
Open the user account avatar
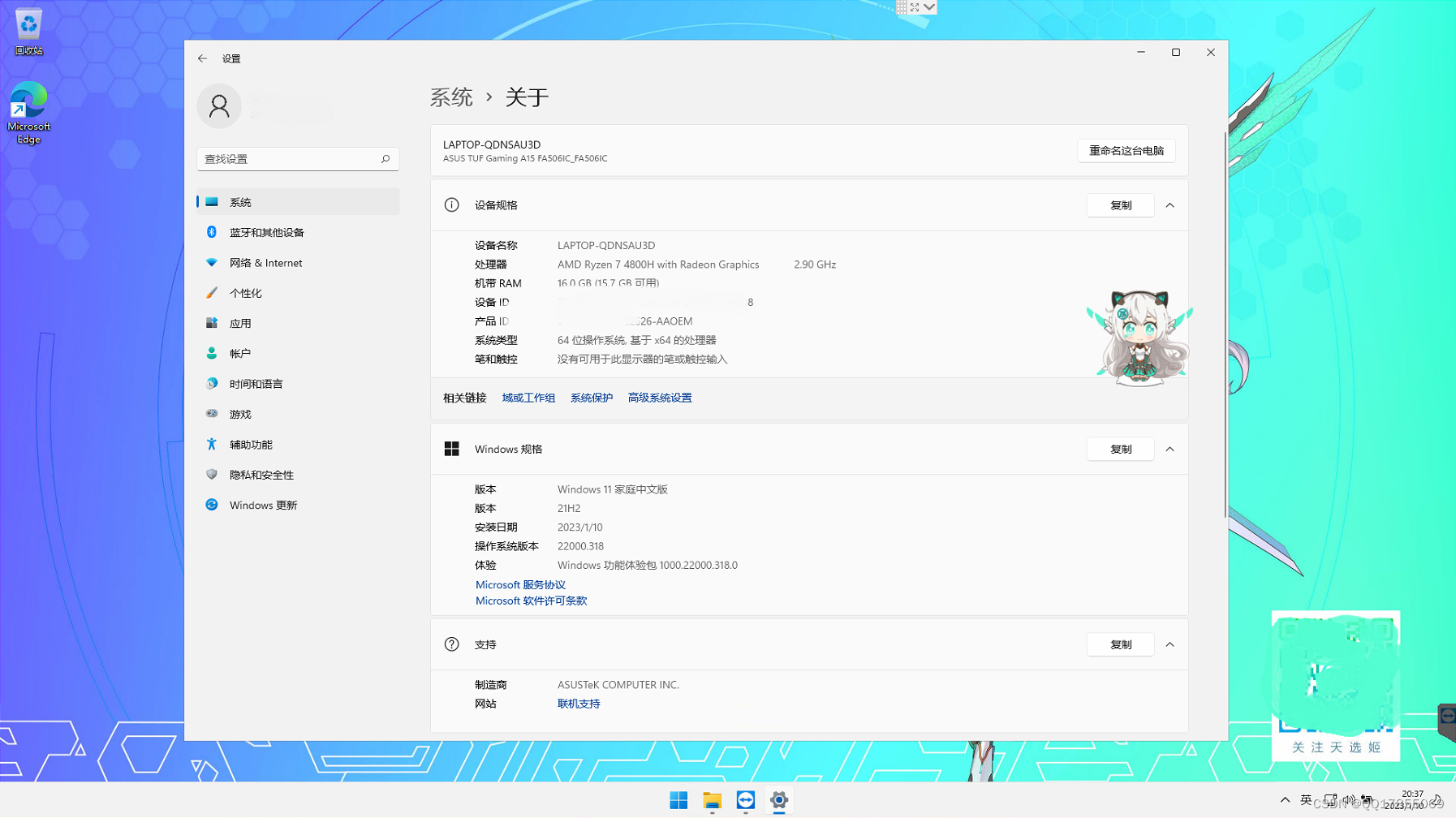[x=219, y=106]
